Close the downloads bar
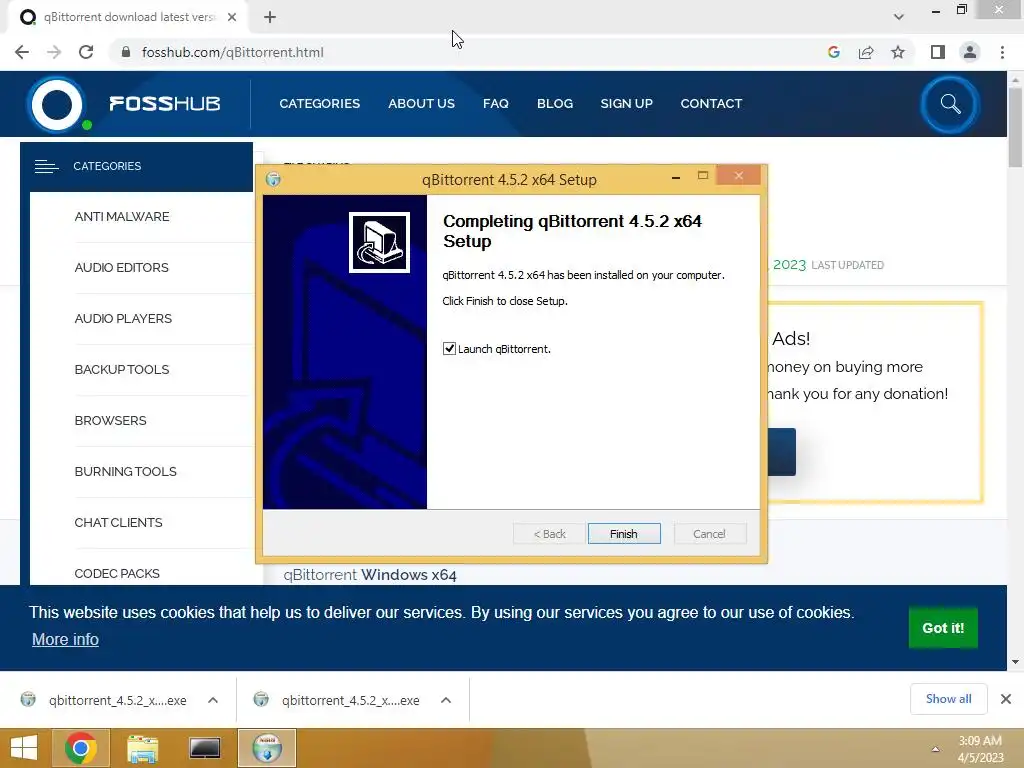The image size is (1024, 768). click(x=1006, y=699)
